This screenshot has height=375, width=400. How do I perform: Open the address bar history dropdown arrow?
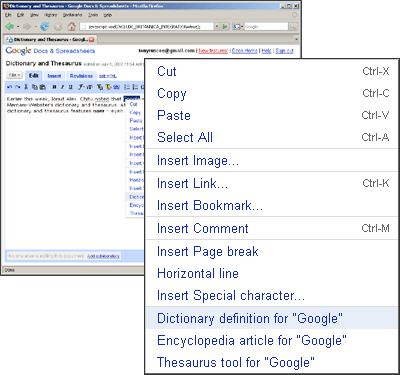217,26
